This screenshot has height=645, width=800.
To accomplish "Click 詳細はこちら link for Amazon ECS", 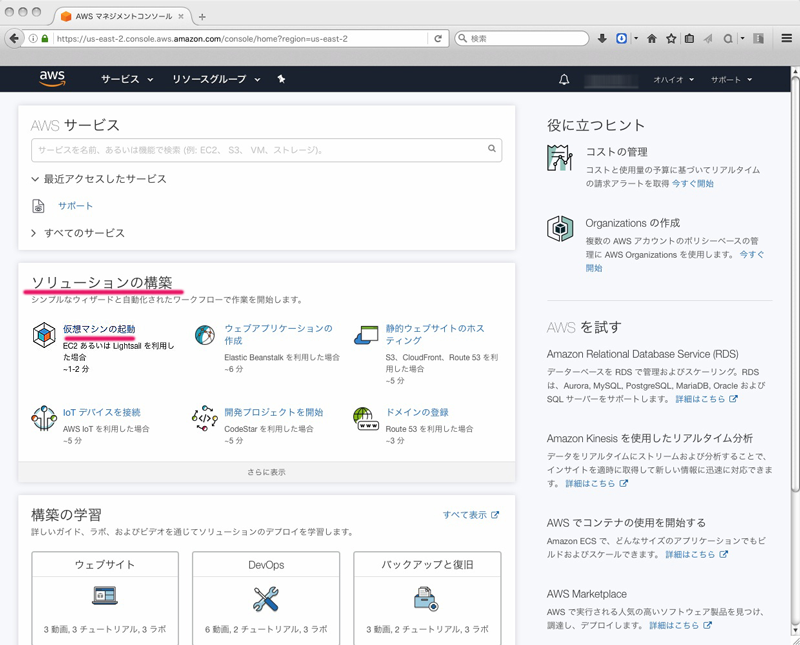I will click(696, 554).
